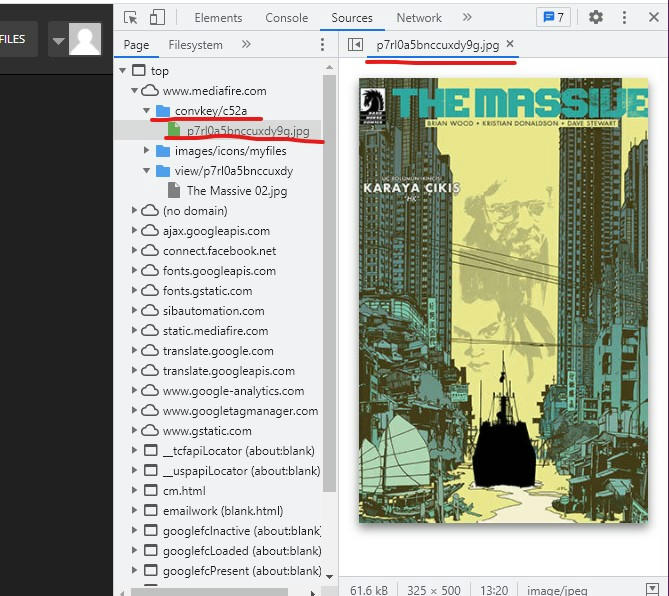Click the cm.html frame icon
669x596 pixels.
pos(151,491)
